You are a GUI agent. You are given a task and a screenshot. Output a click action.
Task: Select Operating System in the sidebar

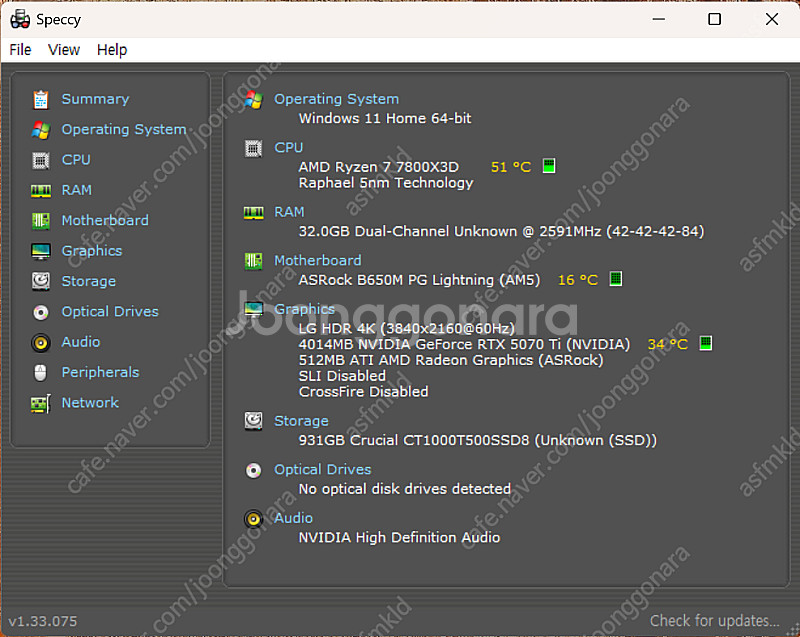pyautogui.click(x=124, y=130)
